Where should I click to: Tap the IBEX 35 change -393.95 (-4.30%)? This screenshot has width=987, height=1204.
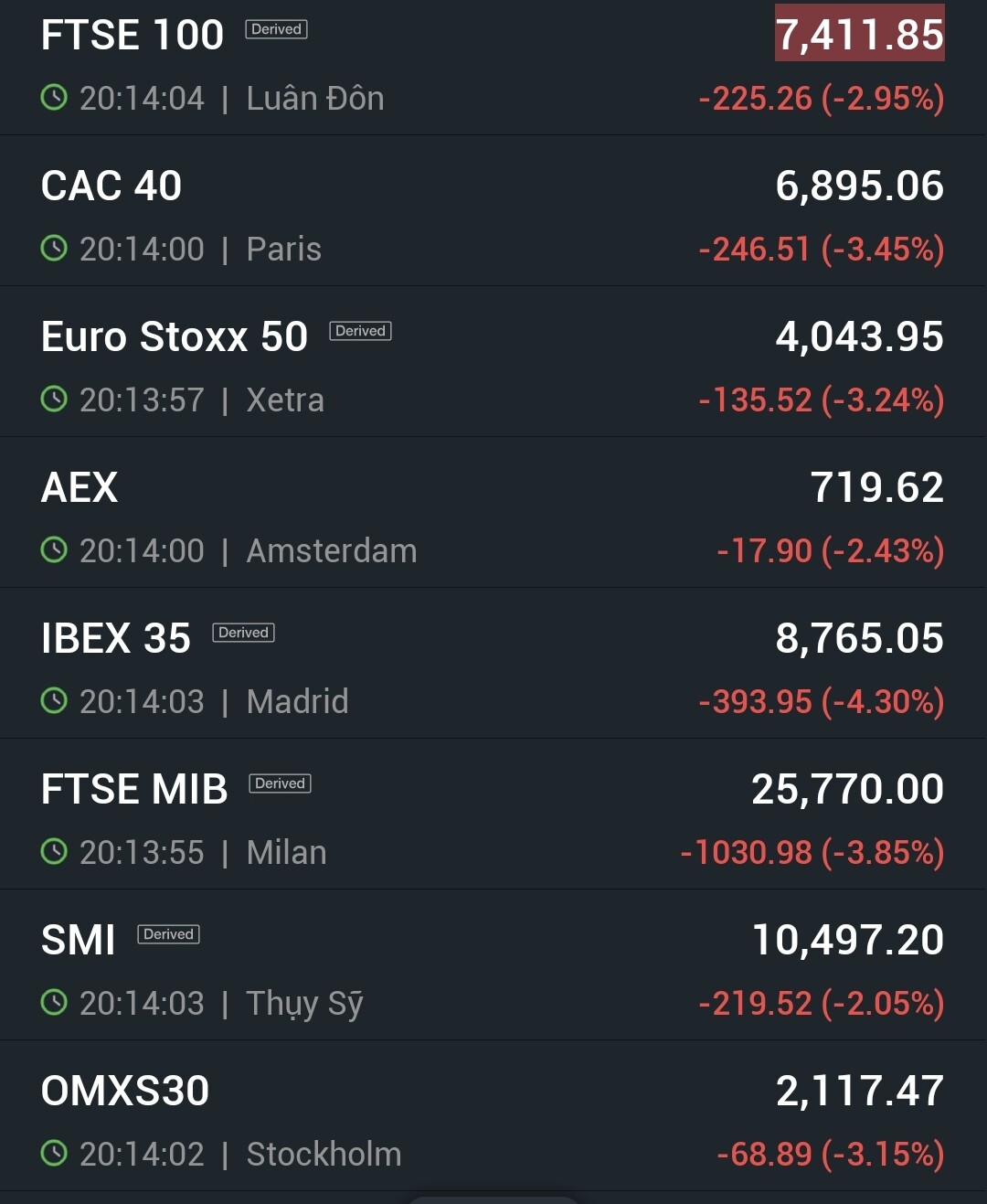[821, 701]
